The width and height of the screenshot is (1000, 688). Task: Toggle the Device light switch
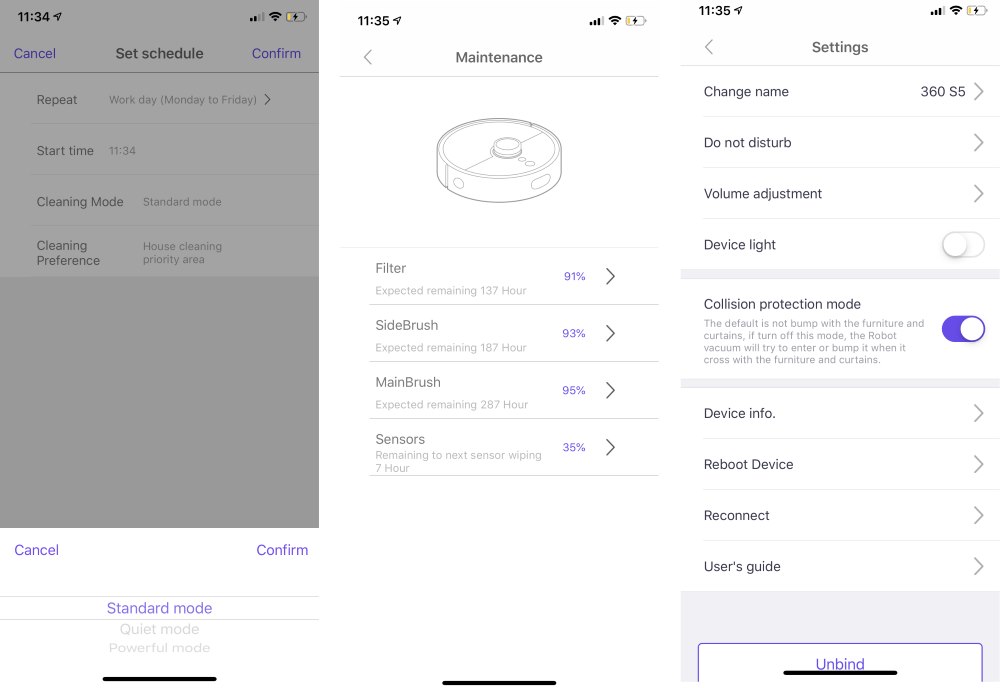pyautogui.click(x=963, y=245)
